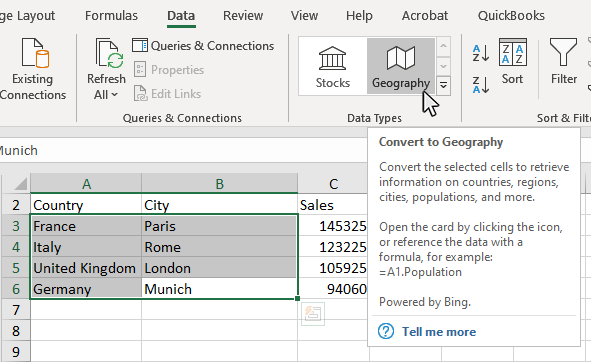Select the sales value 123225
This screenshot has height=362, width=591.
[x=333, y=247]
